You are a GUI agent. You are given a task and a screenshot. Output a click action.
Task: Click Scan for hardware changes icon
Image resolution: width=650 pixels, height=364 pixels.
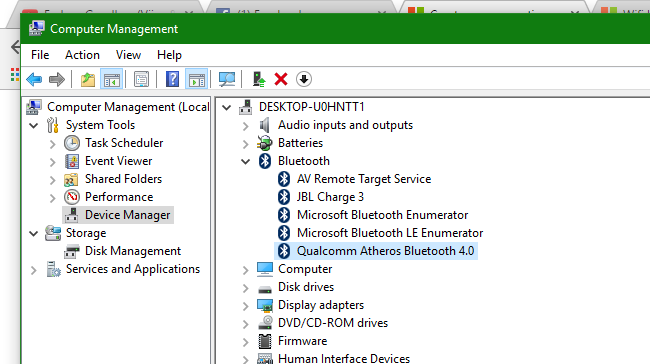pyautogui.click(x=227, y=79)
